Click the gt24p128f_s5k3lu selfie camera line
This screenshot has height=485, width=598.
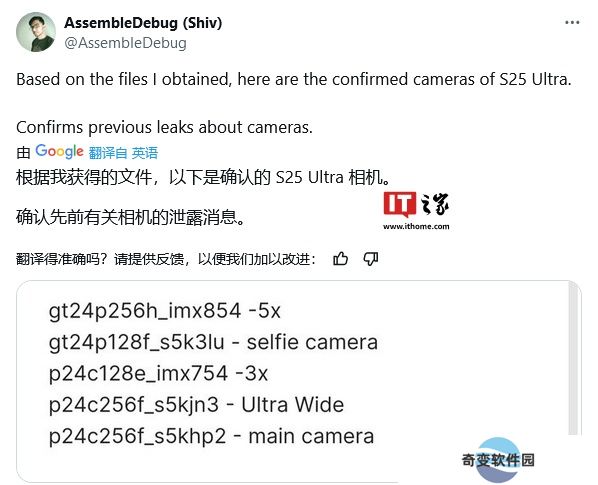(213, 342)
